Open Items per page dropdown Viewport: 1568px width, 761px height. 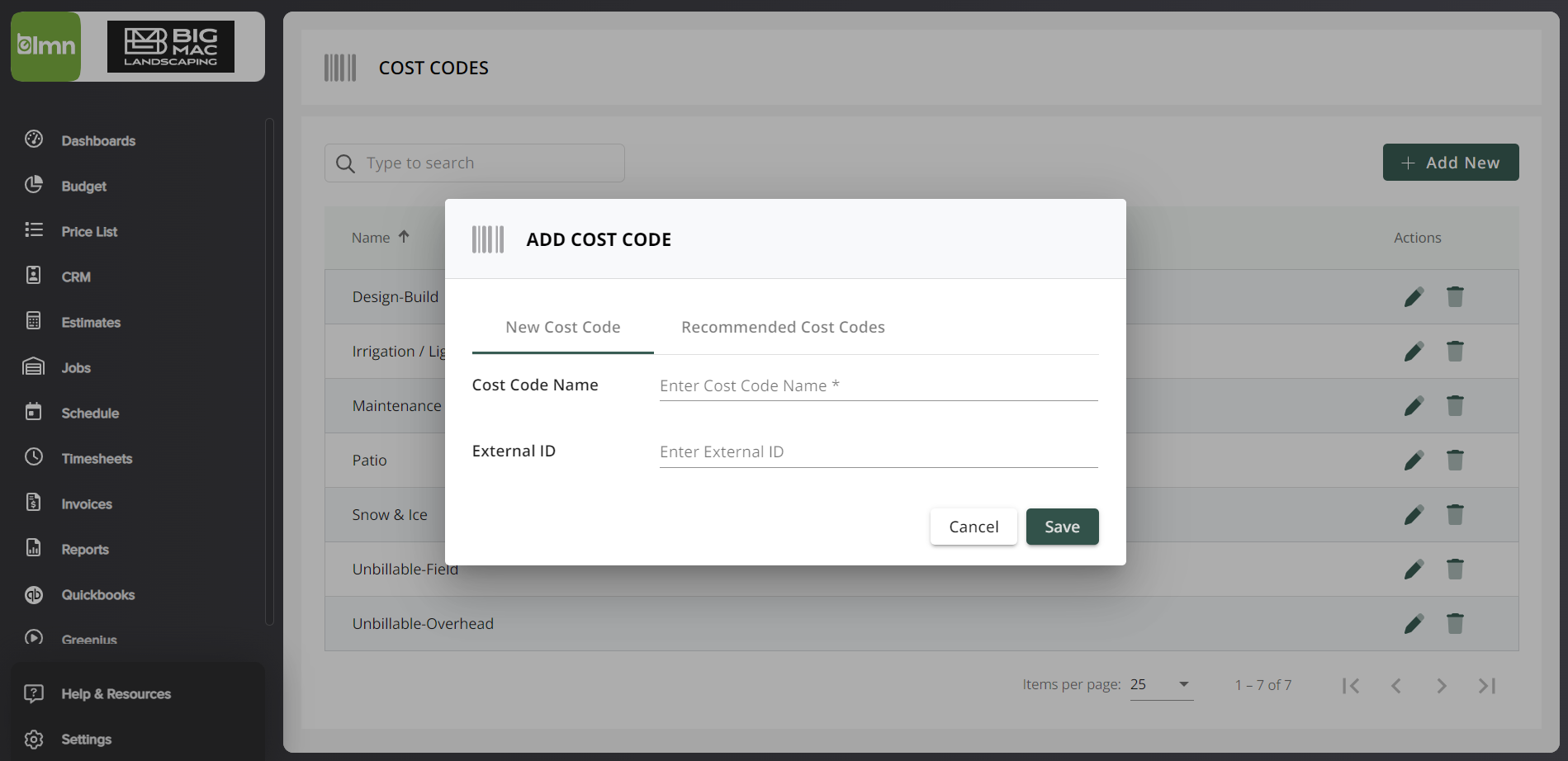pos(1162,685)
